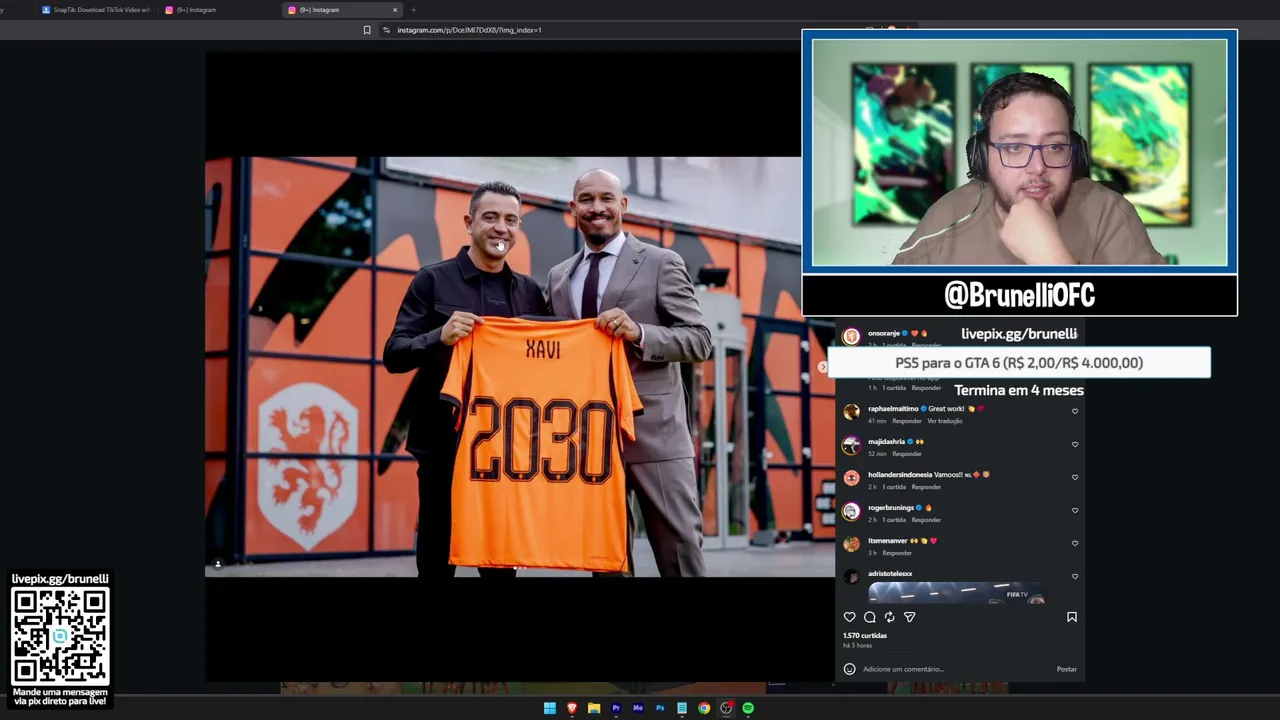Open rogerbrunings's profile avatar
Screen dimensions: 1280x720
pyautogui.click(x=851, y=511)
